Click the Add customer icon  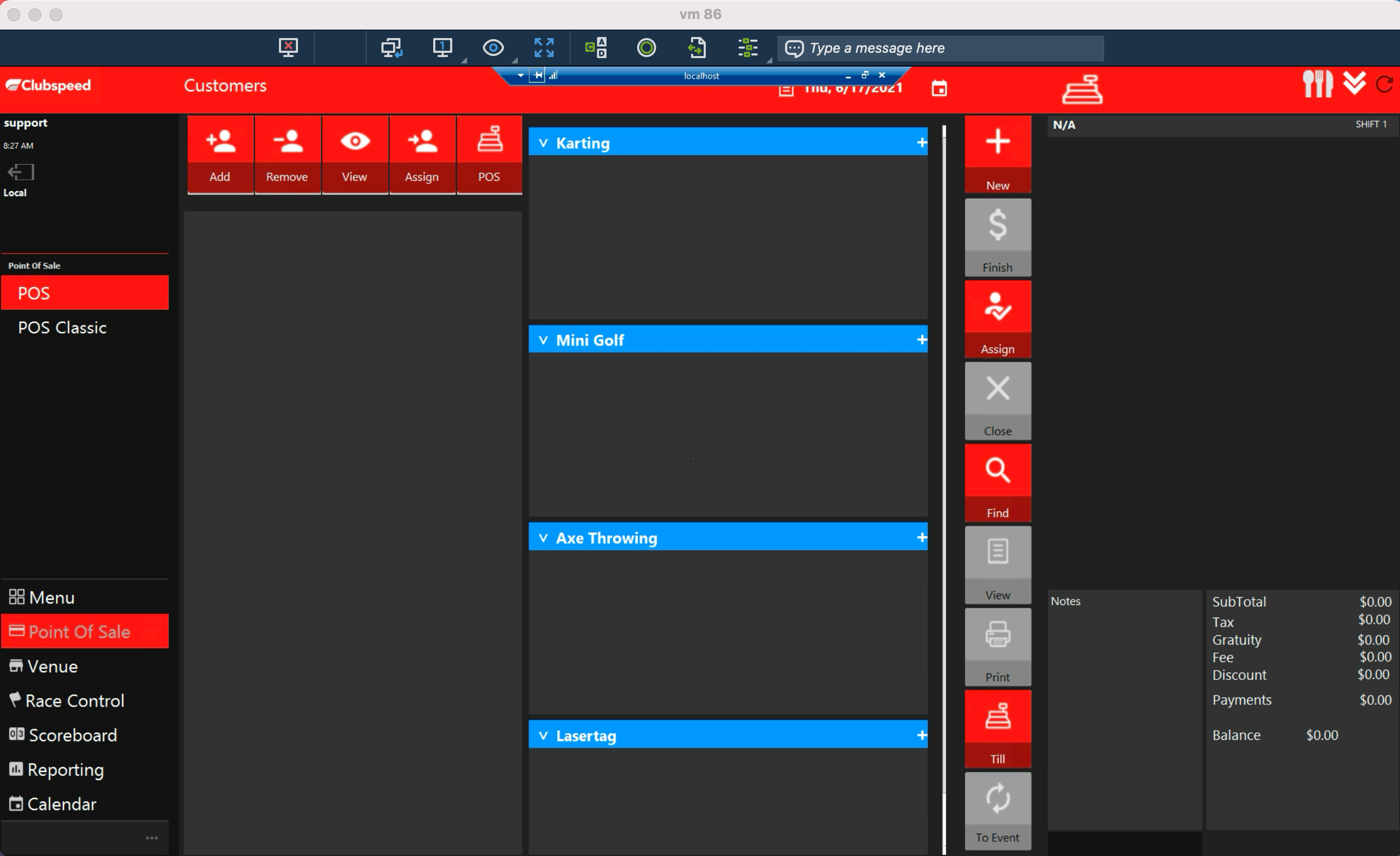(x=220, y=142)
